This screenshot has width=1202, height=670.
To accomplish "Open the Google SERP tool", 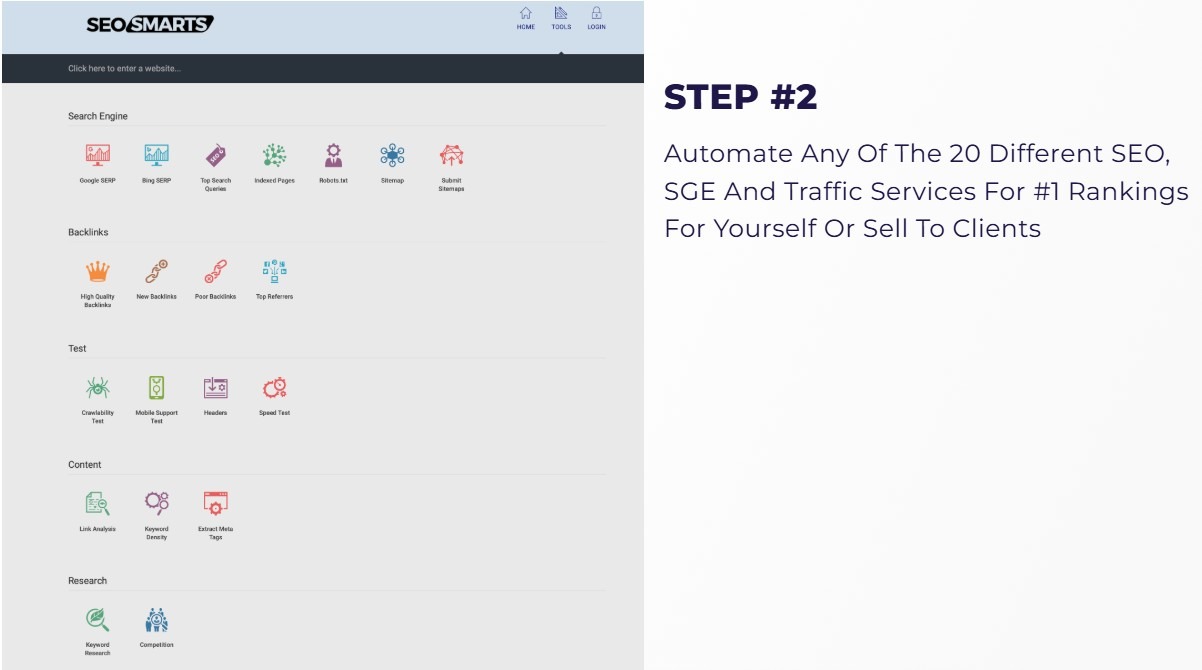I will pyautogui.click(x=98, y=155).
